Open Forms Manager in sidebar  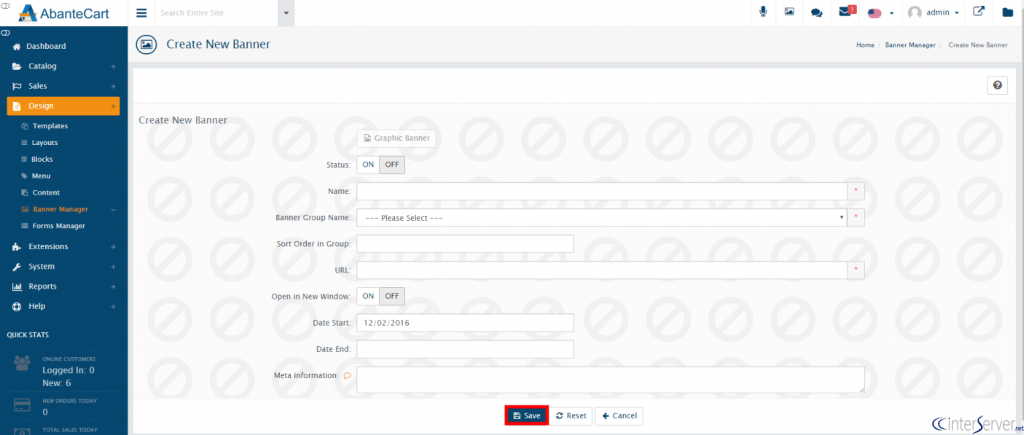[59, 226]
